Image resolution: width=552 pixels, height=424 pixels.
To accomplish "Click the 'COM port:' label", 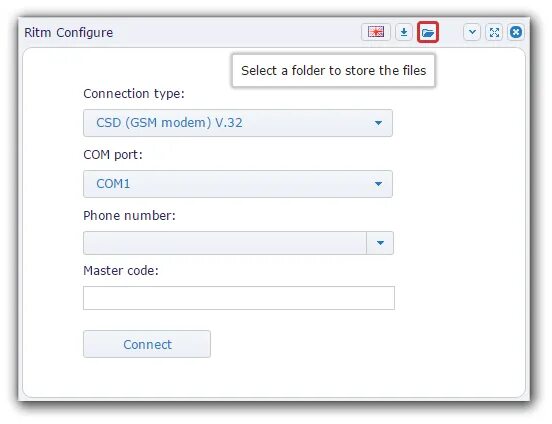I will 113,155.
